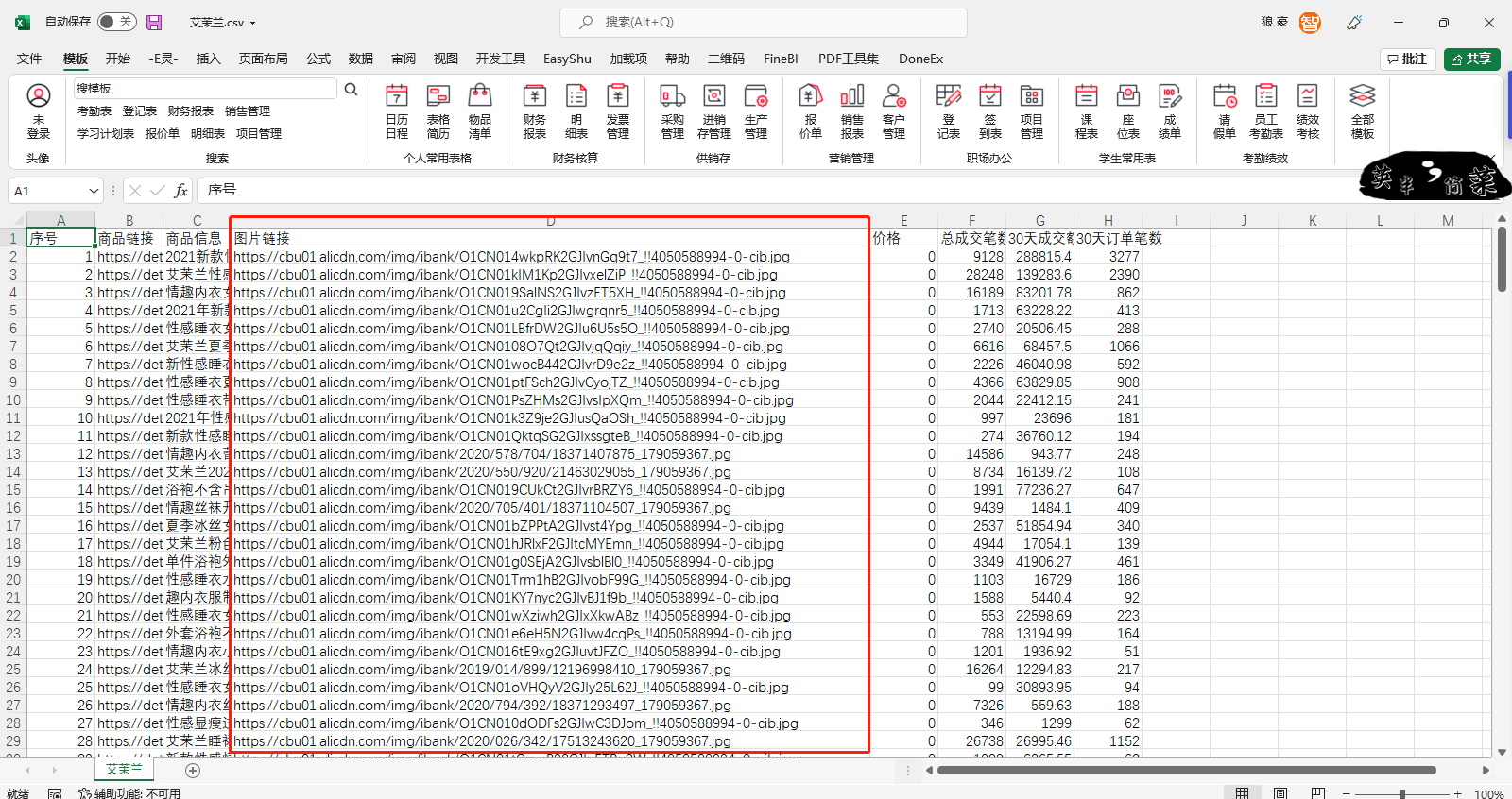Open the 明细表 ribbon icon
1512x799 pixels.
tap(576, 111)
